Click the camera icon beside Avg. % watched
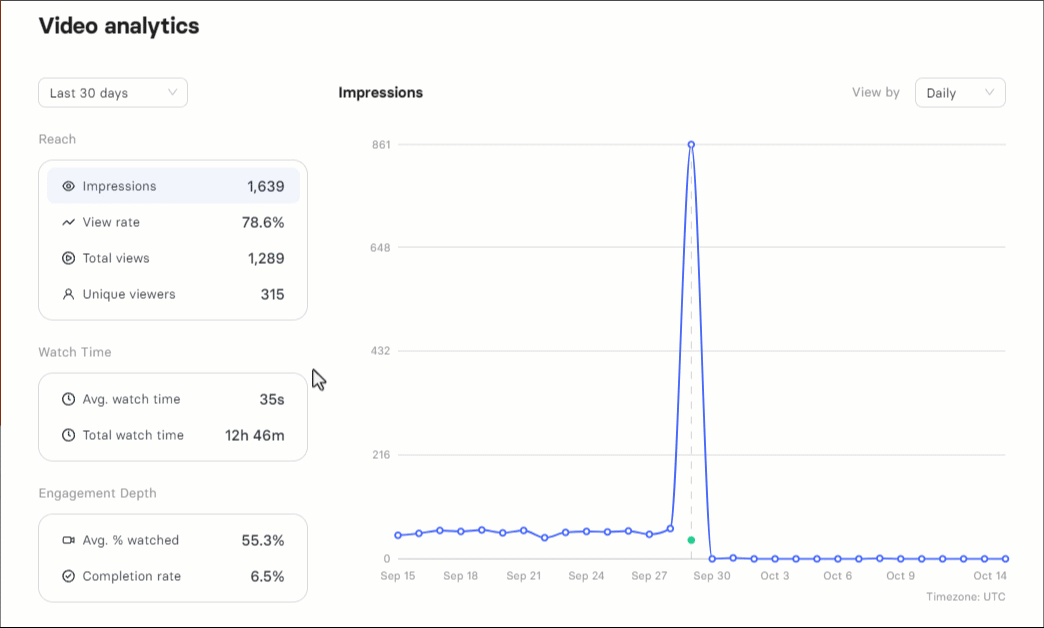 tap(68, 540)
